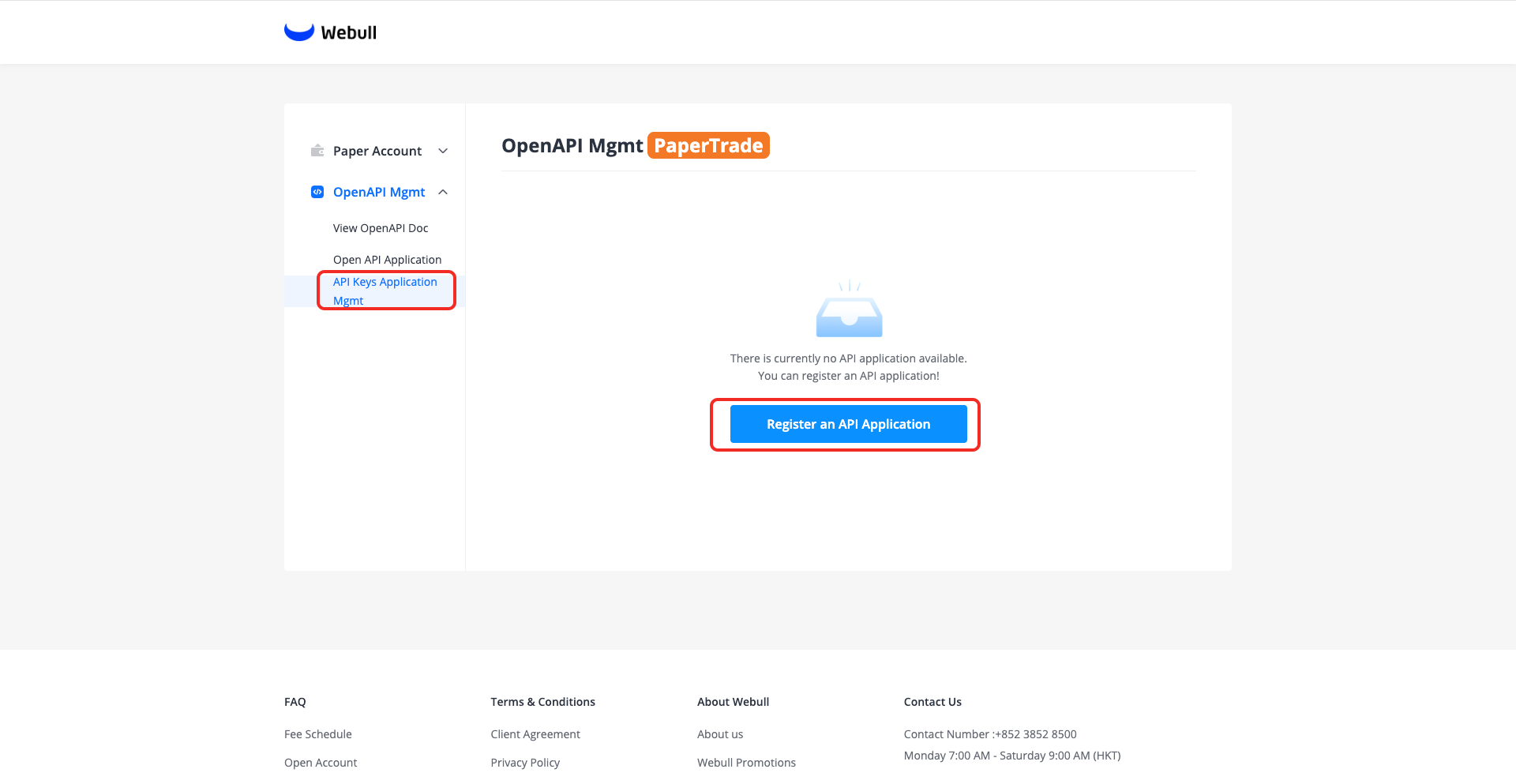Open the Privacy Policy link
Image resolution: width=1516 pixels, height=784 pixels.
tap(525, 763)
